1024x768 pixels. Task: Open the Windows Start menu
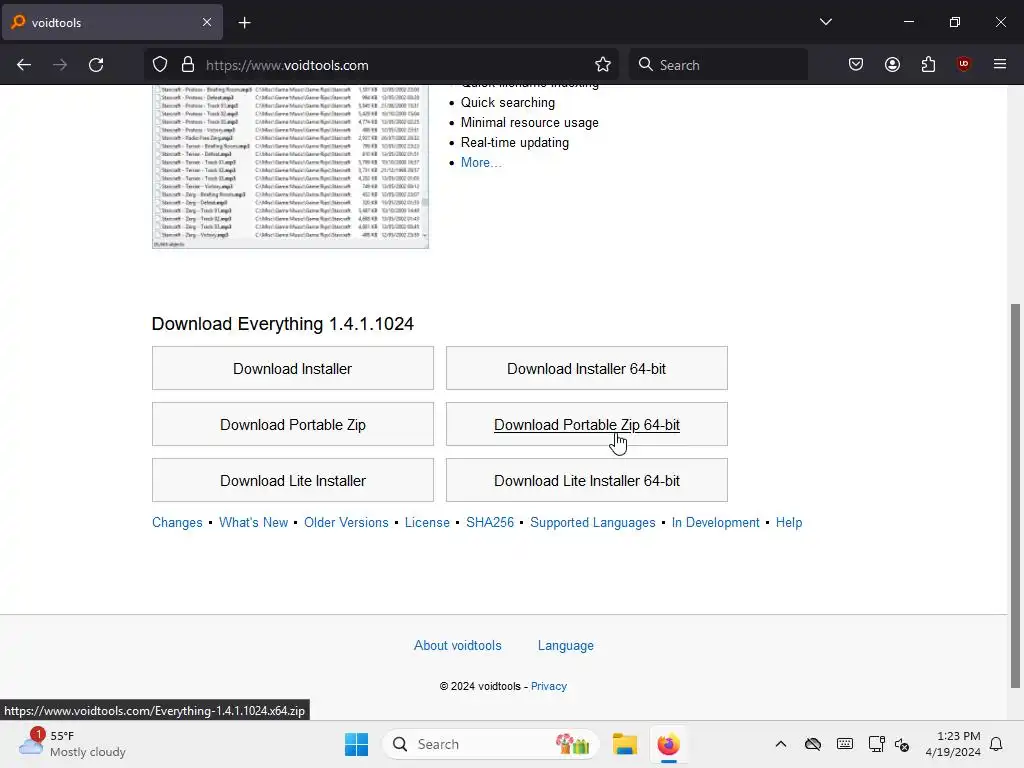pos(357,744)
